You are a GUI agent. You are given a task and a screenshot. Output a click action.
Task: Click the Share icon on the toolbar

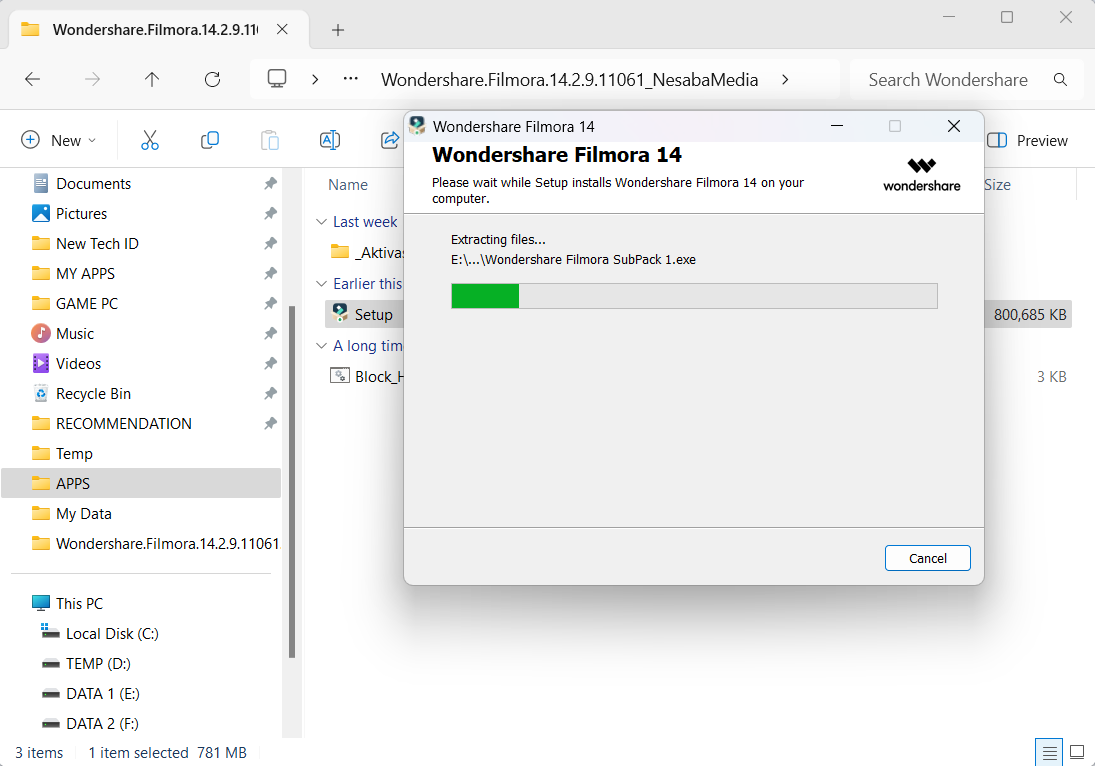(389, 140)
